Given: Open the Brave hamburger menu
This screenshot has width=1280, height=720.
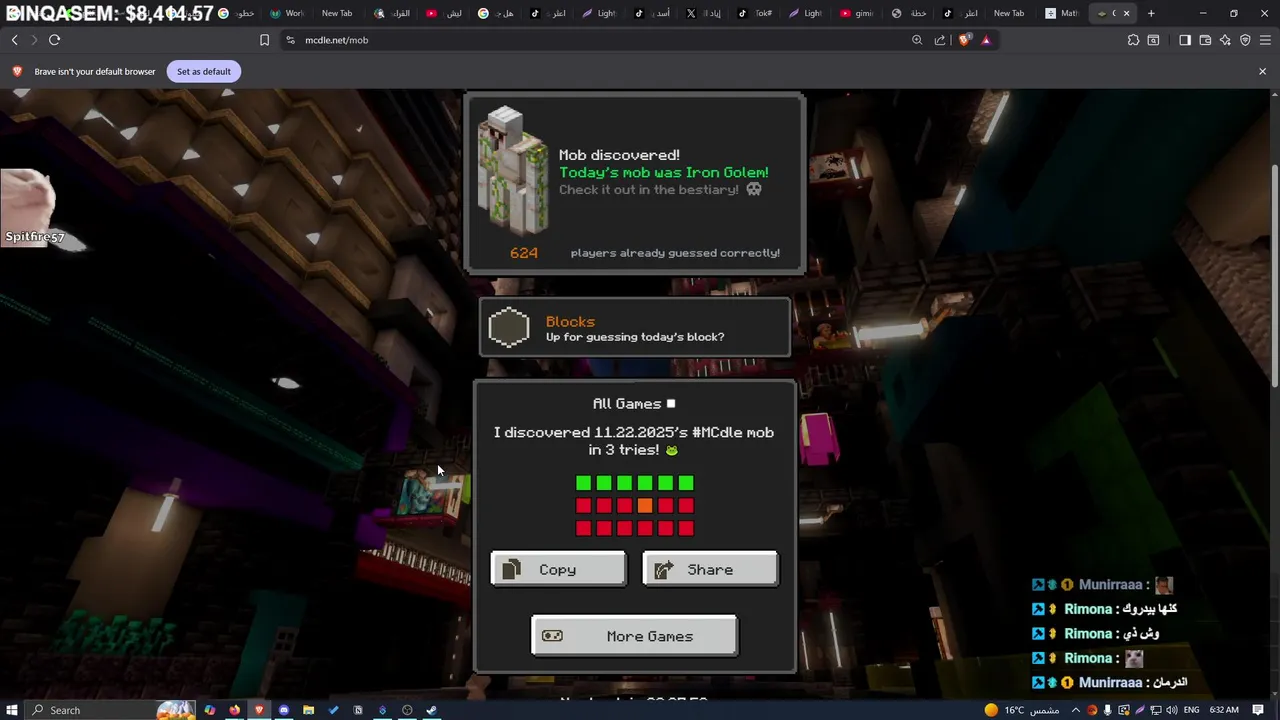Looking at the screenshot, I should point(1264,40).
